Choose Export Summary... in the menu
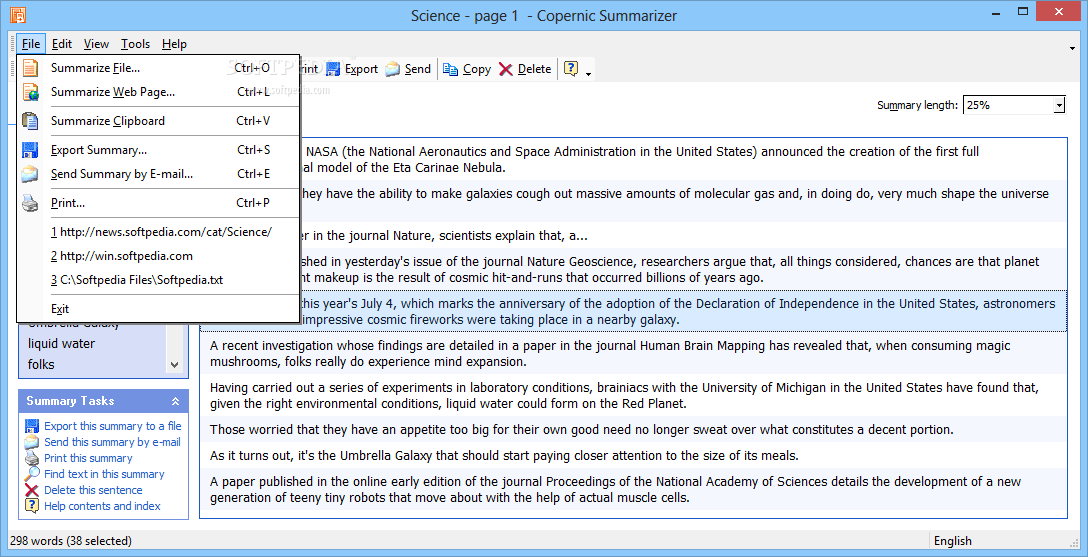The height and width of the screenshot is (557, 1088). click(158, 150)
